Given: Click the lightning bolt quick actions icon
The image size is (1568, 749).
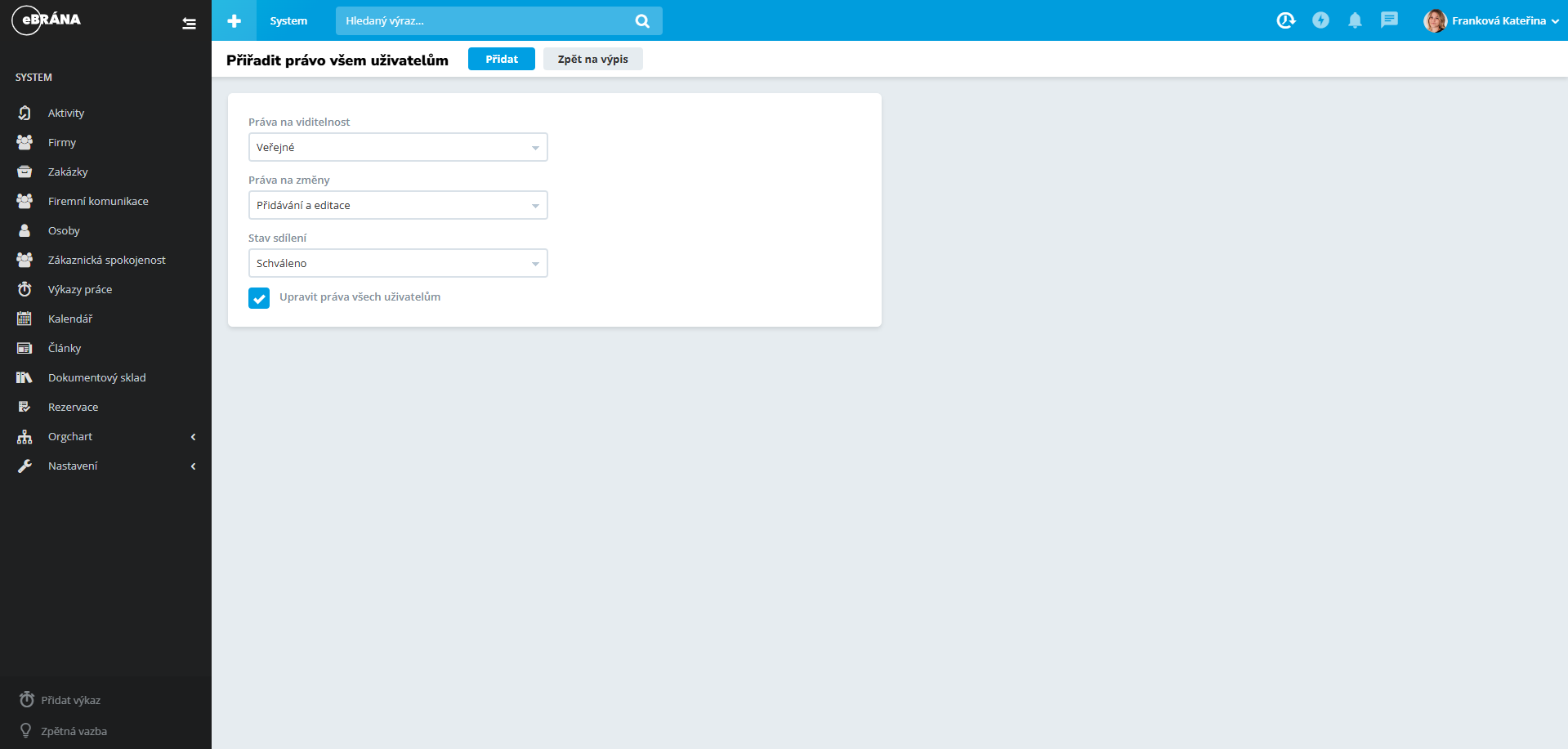Looking at the screenshot, I should pos(1320,20).
